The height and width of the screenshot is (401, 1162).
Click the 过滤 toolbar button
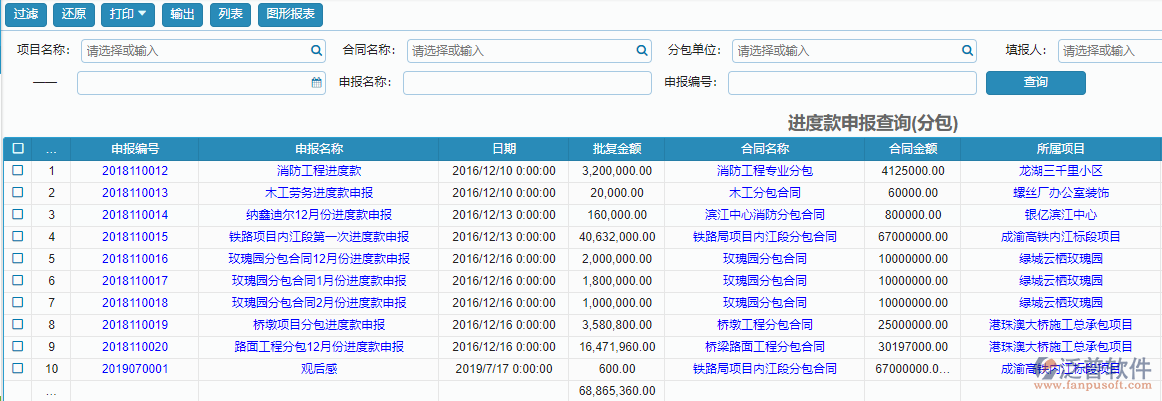[26, 15]
